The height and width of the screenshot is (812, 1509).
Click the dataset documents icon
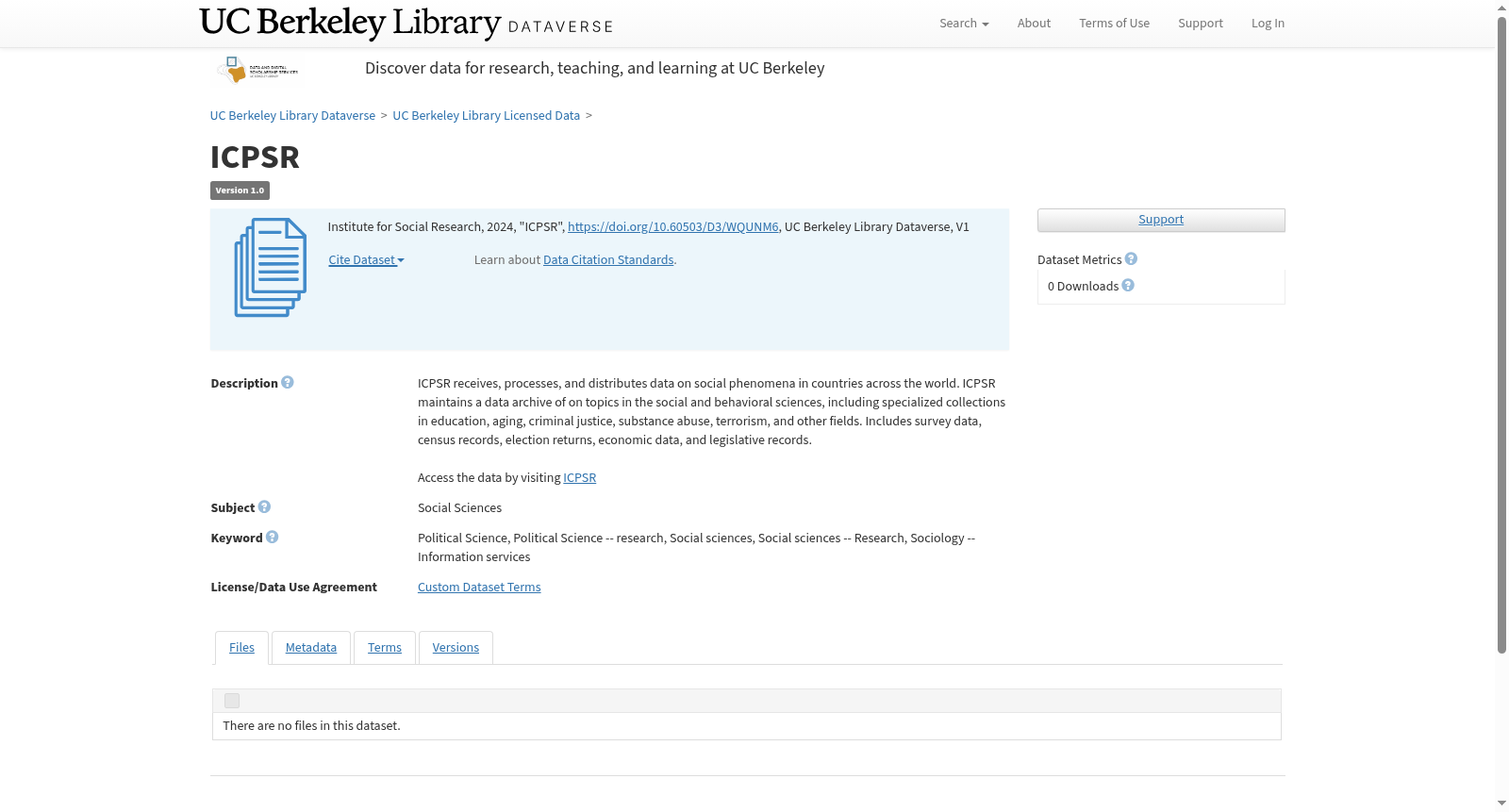pyautogui.click(x=271, y=268)
